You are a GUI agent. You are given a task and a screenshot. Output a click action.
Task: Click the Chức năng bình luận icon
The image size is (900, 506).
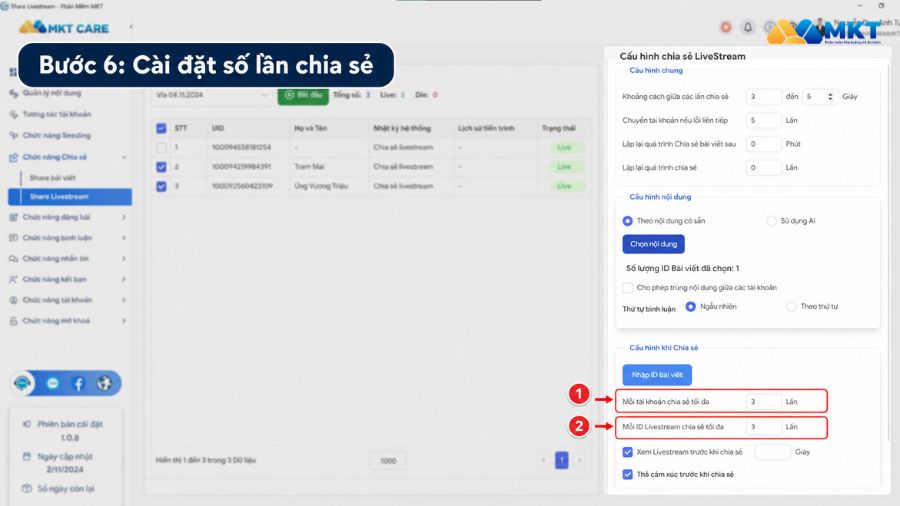pyautogui.click(x=14, y=238)
